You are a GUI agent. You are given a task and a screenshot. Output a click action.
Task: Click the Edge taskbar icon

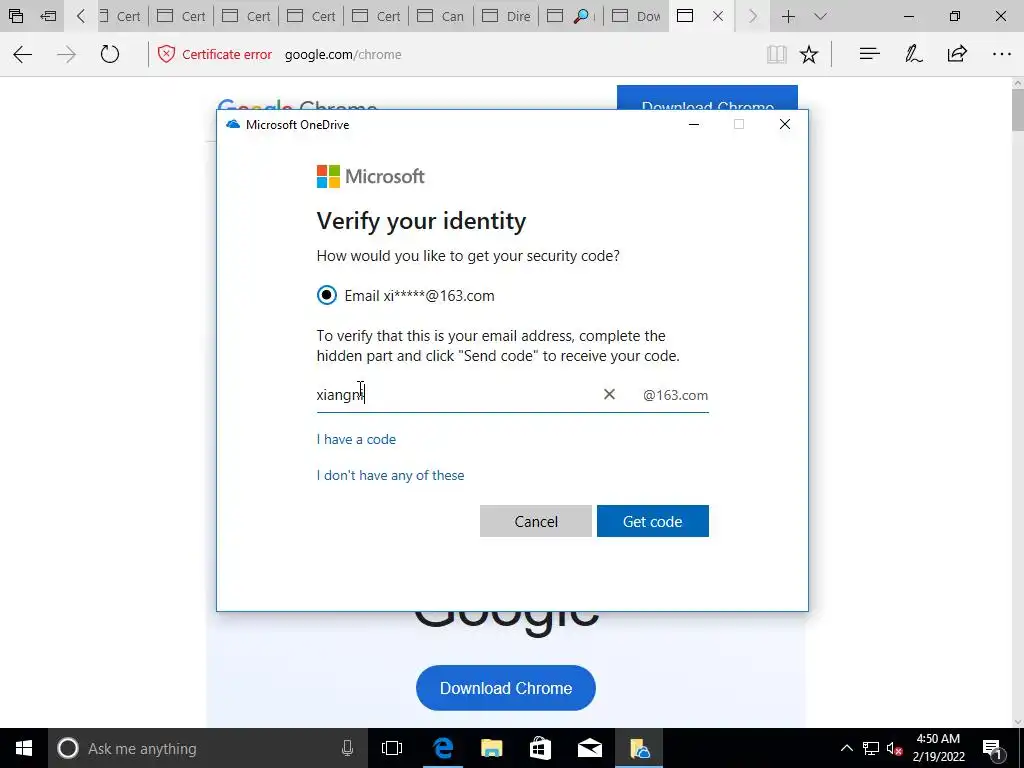click(x=443, y=748)
